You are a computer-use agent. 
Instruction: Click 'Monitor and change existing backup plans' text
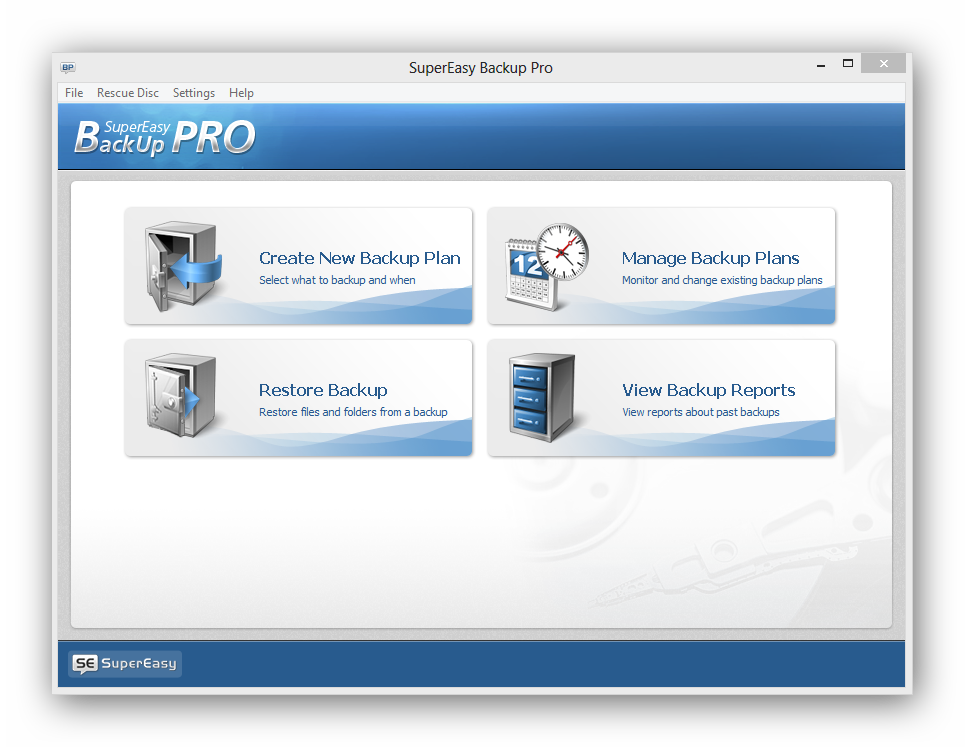coord(722,280)
